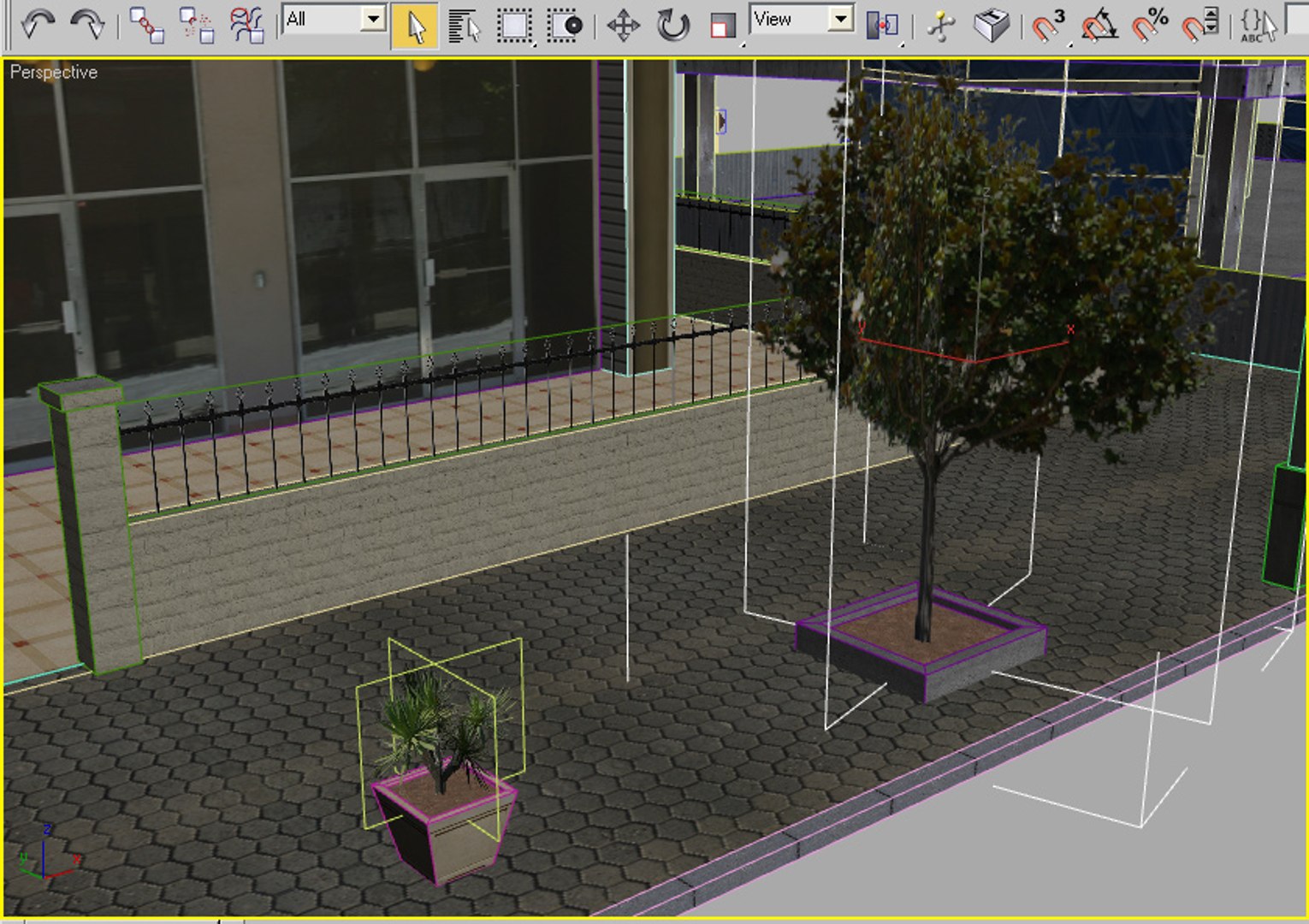Toggle the Angle Snap magnet

1099,26
